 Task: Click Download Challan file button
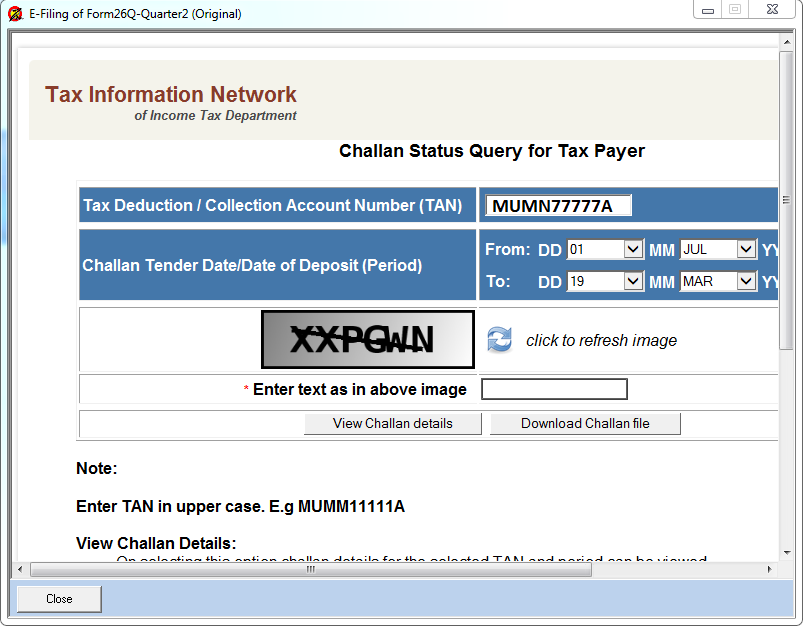(x=585, y=424)
